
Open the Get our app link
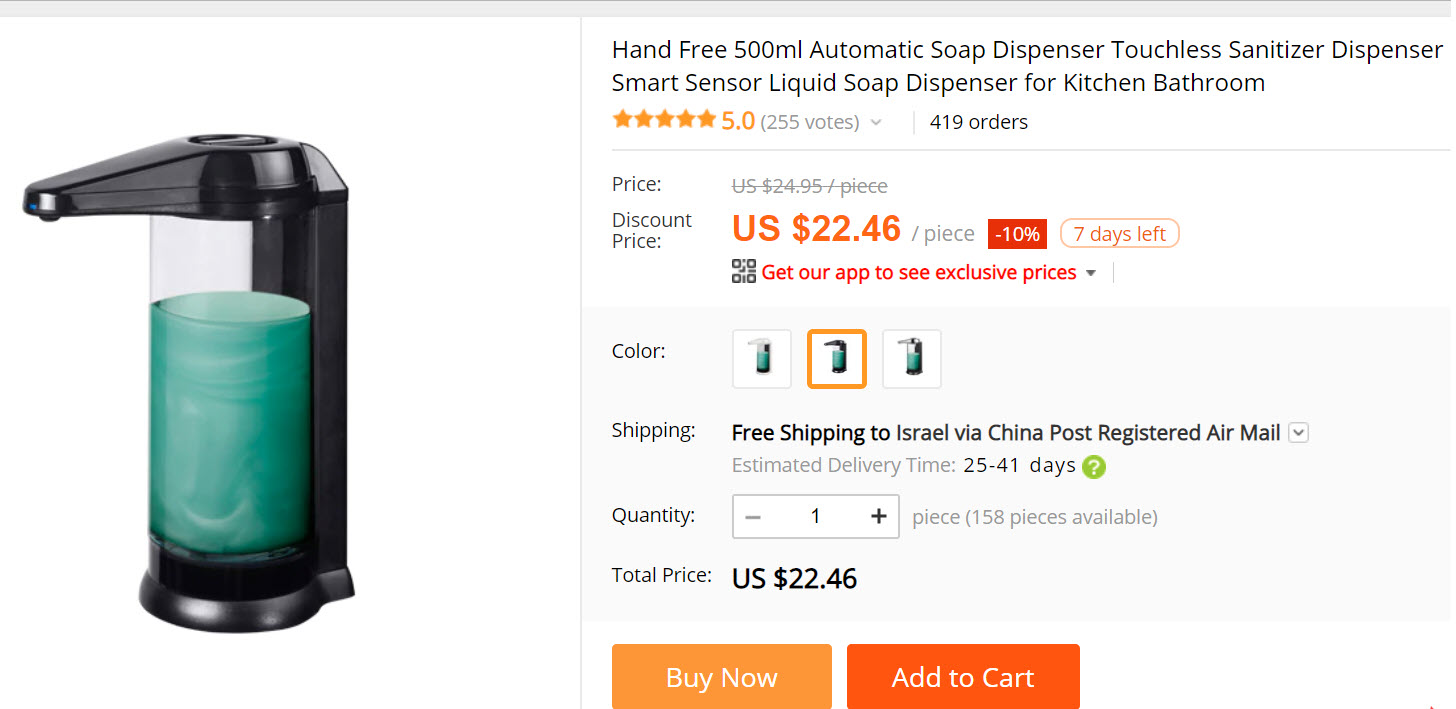(x=918, y=272)
